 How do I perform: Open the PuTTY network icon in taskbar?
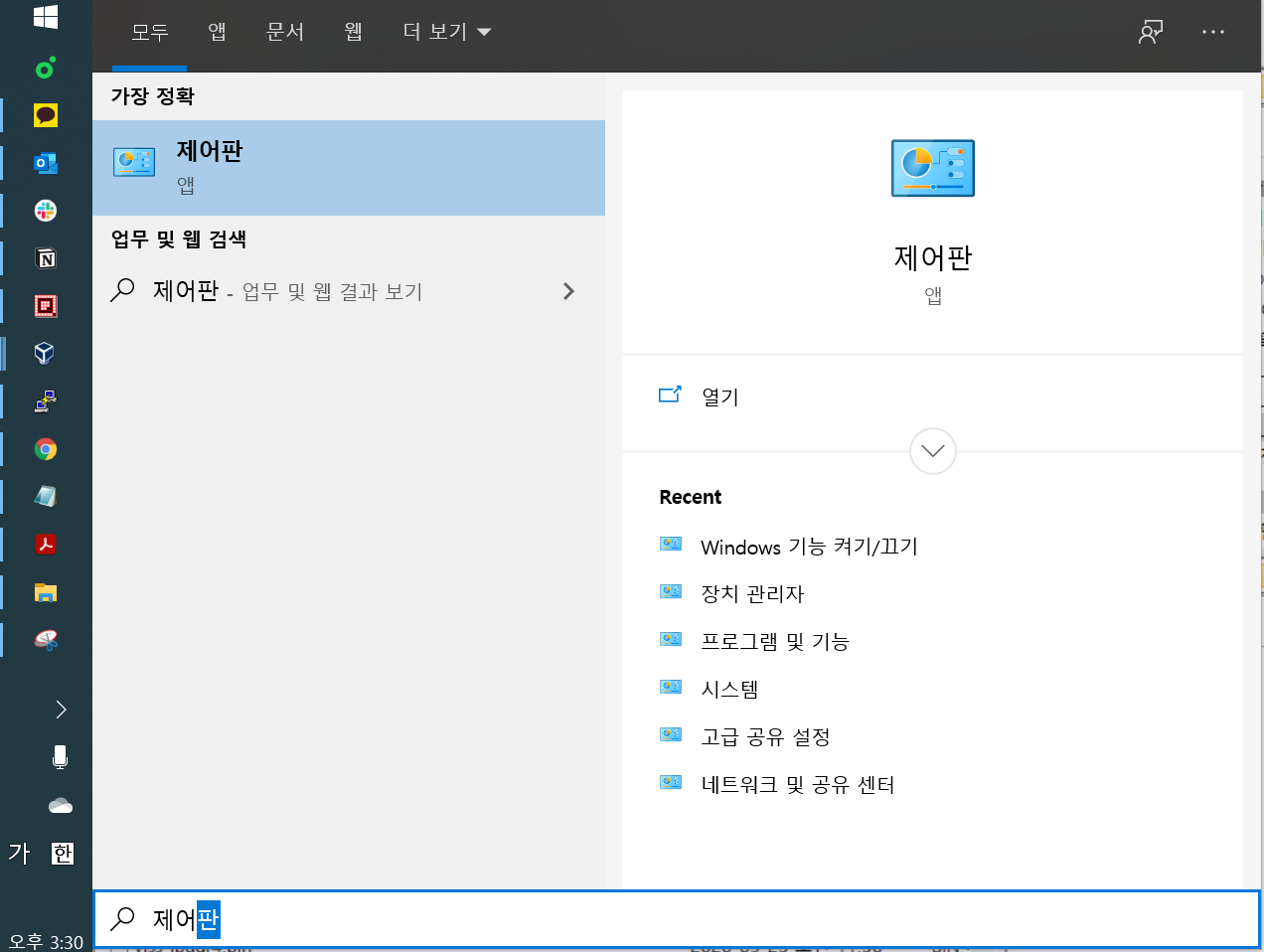pyautogui.click(x=46, y=401)
